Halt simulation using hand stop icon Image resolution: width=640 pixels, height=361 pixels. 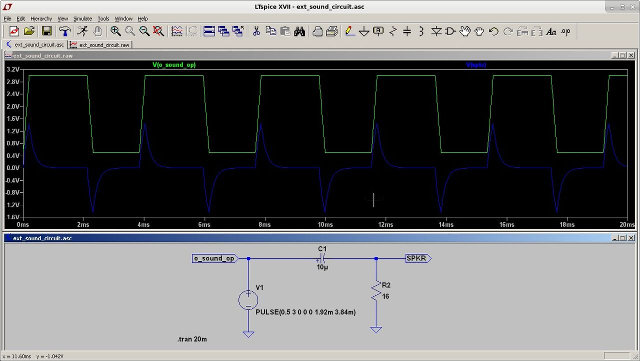point(98,31)
